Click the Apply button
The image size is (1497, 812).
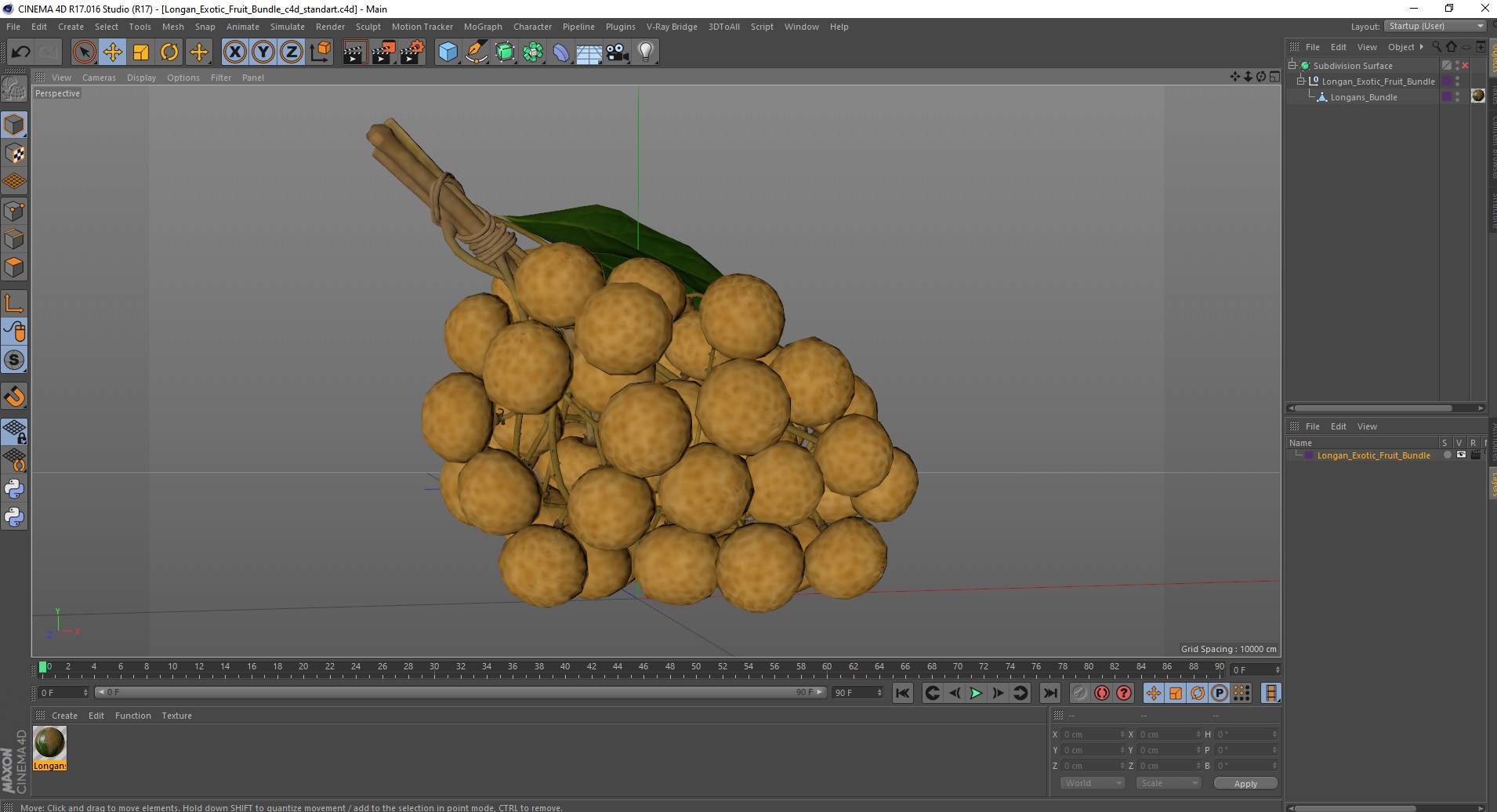1245,783
